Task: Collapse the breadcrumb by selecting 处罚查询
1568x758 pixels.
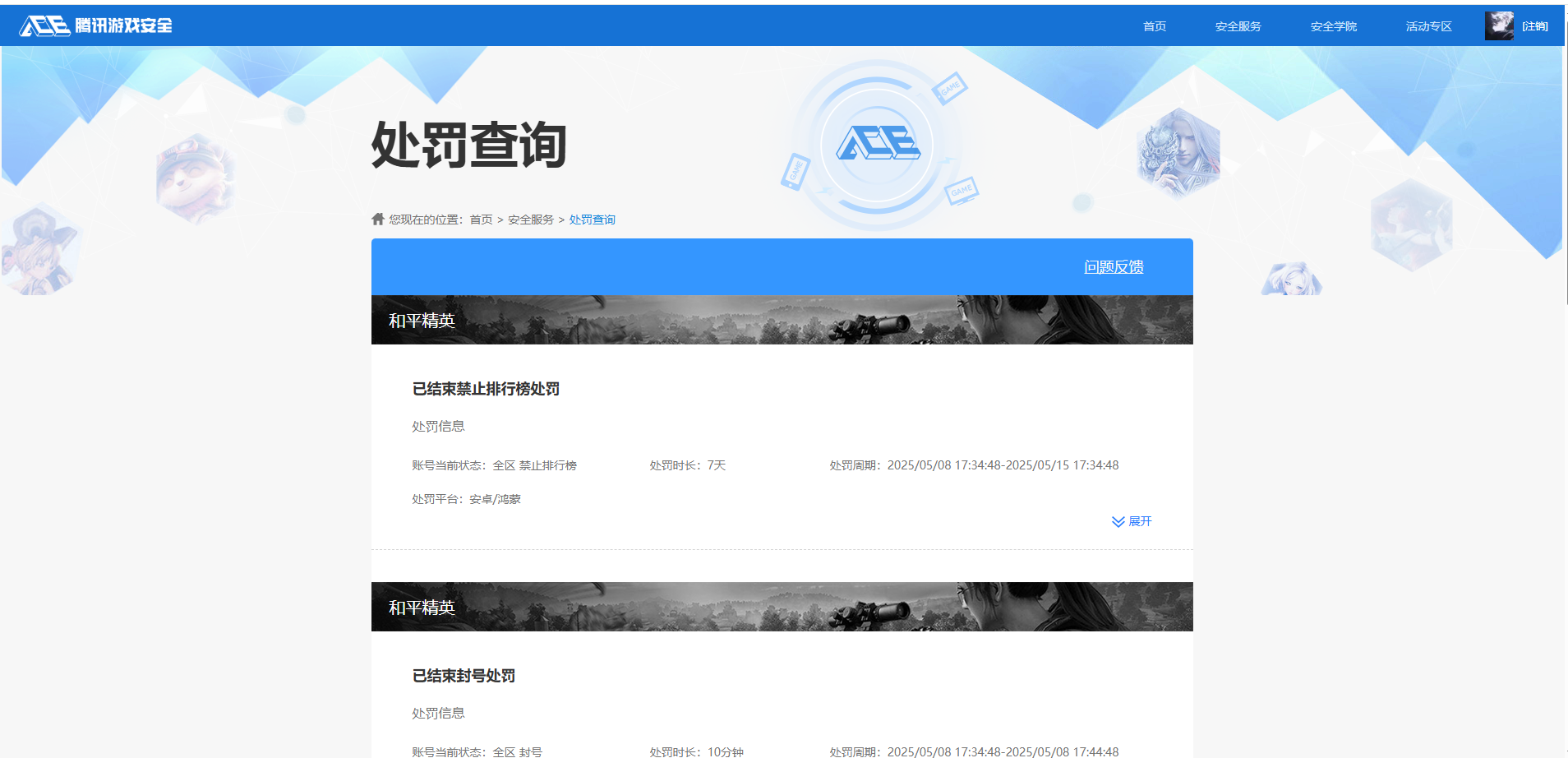Action: tap(592, 219)
